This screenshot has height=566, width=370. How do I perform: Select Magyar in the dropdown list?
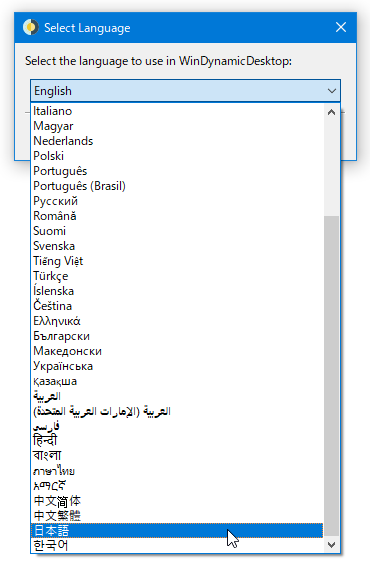tap(177, 126)
